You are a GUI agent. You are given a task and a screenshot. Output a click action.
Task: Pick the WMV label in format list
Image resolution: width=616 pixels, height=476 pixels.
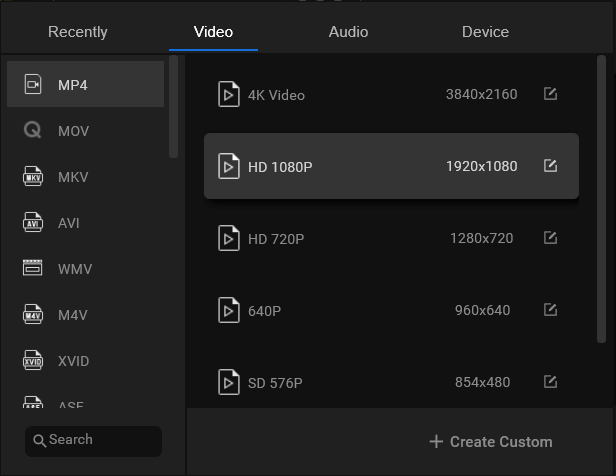point(75,269)
